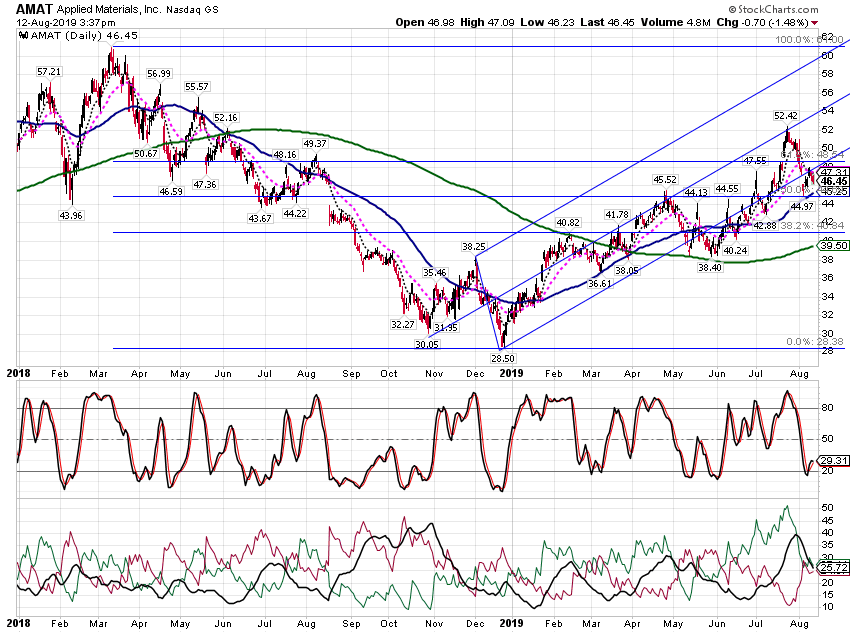Click the date stamp 12-Aug-2019 3:37pm
The height and width of the screenshot is (633, 850).
tap(66, 23)
